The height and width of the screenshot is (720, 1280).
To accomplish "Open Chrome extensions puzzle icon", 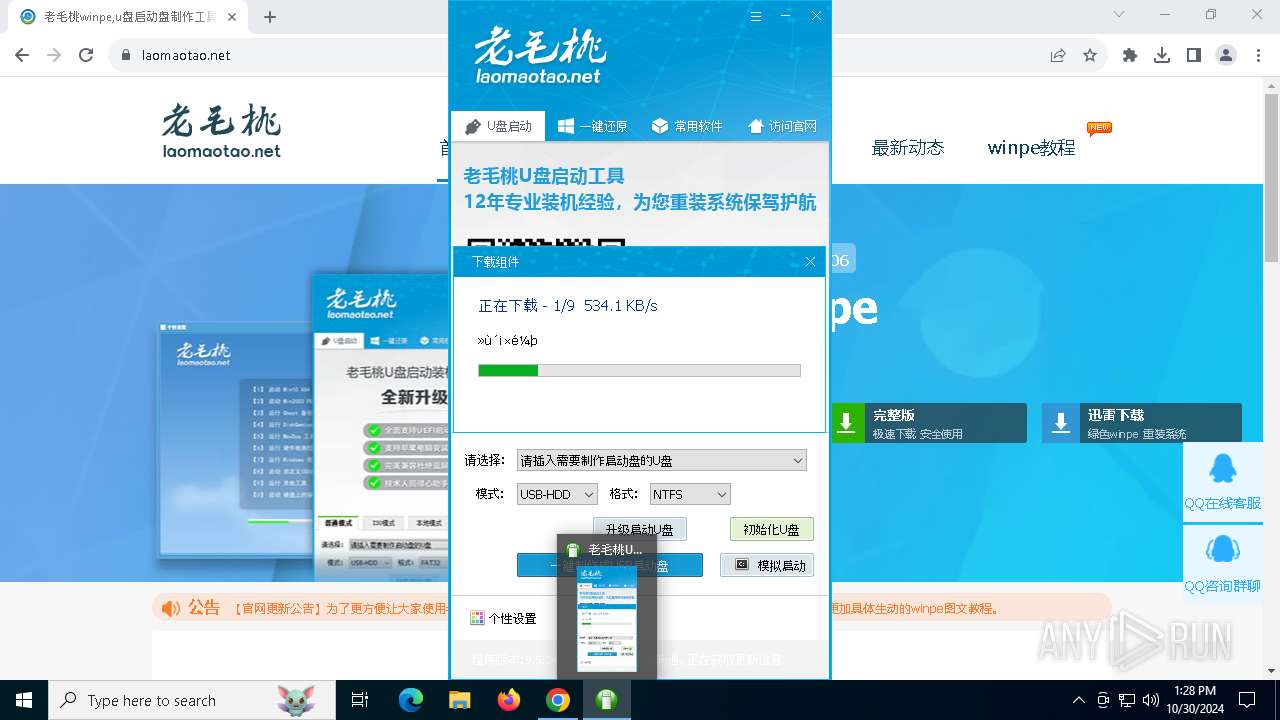I will (x=1130, y=55).
